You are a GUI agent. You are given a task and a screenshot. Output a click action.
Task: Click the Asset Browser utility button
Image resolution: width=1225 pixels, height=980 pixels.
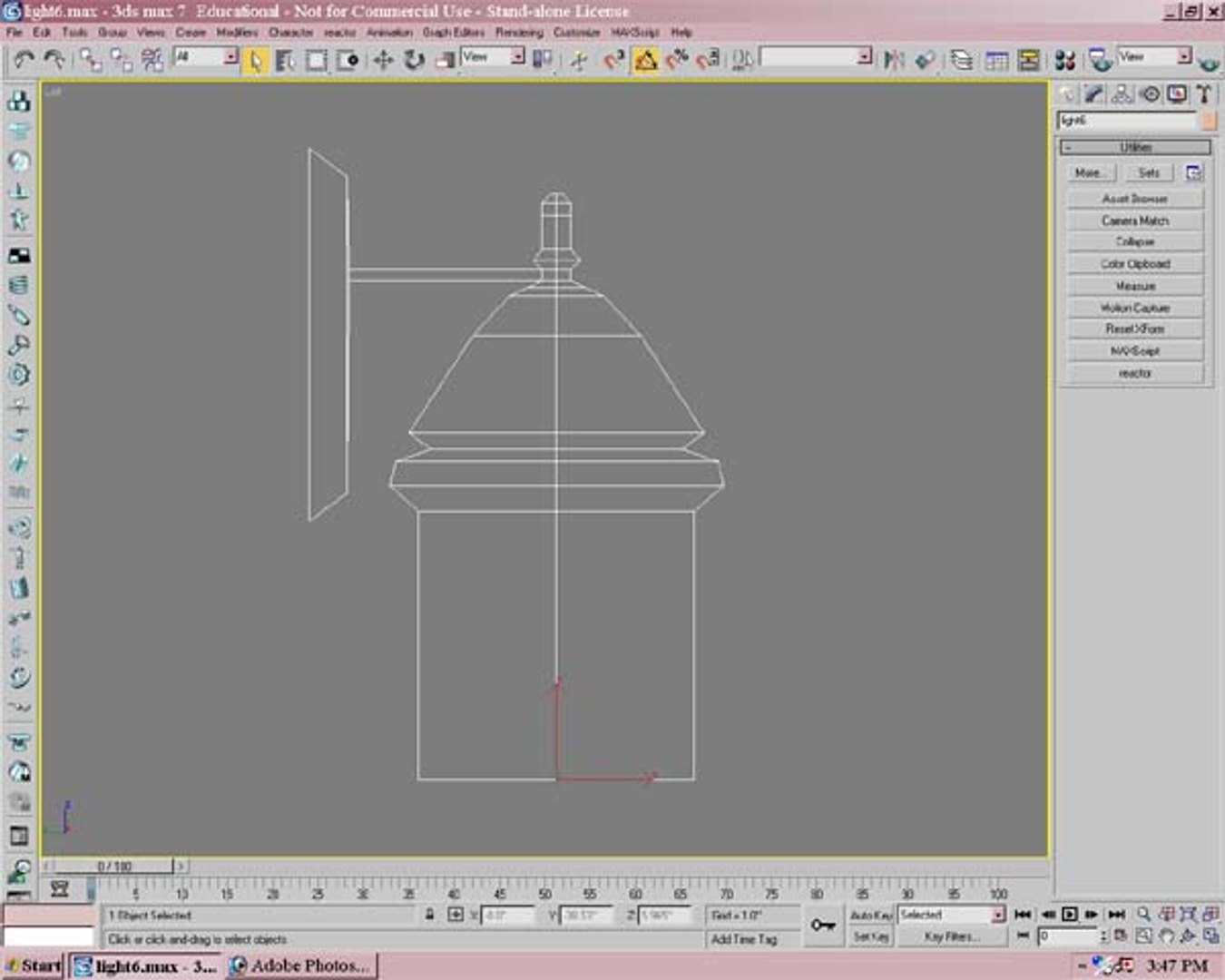point(1135,199)
